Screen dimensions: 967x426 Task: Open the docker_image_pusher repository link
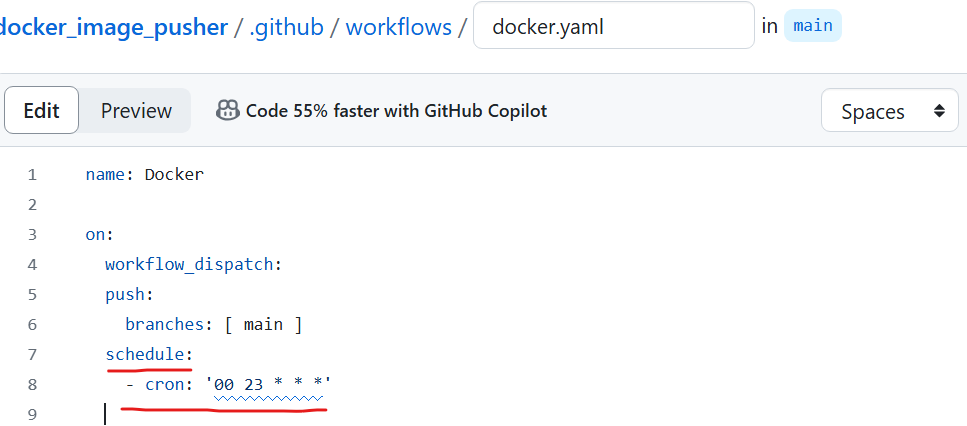point(113,27)
